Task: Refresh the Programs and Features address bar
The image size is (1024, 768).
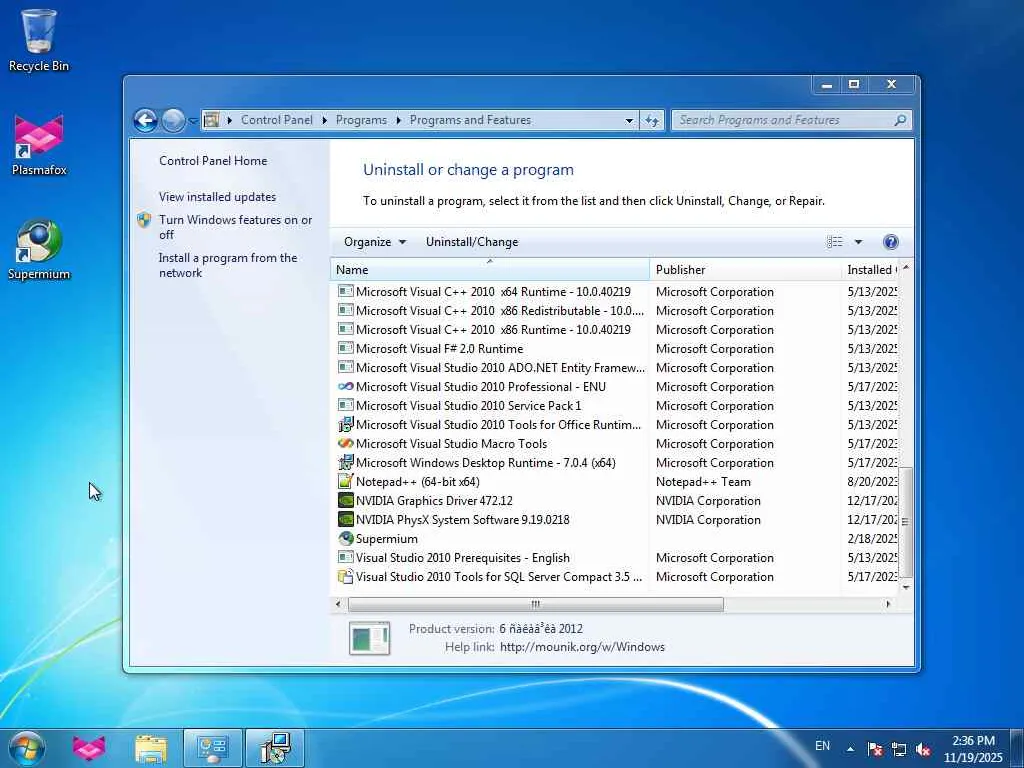Action: [x=652, y=120]
